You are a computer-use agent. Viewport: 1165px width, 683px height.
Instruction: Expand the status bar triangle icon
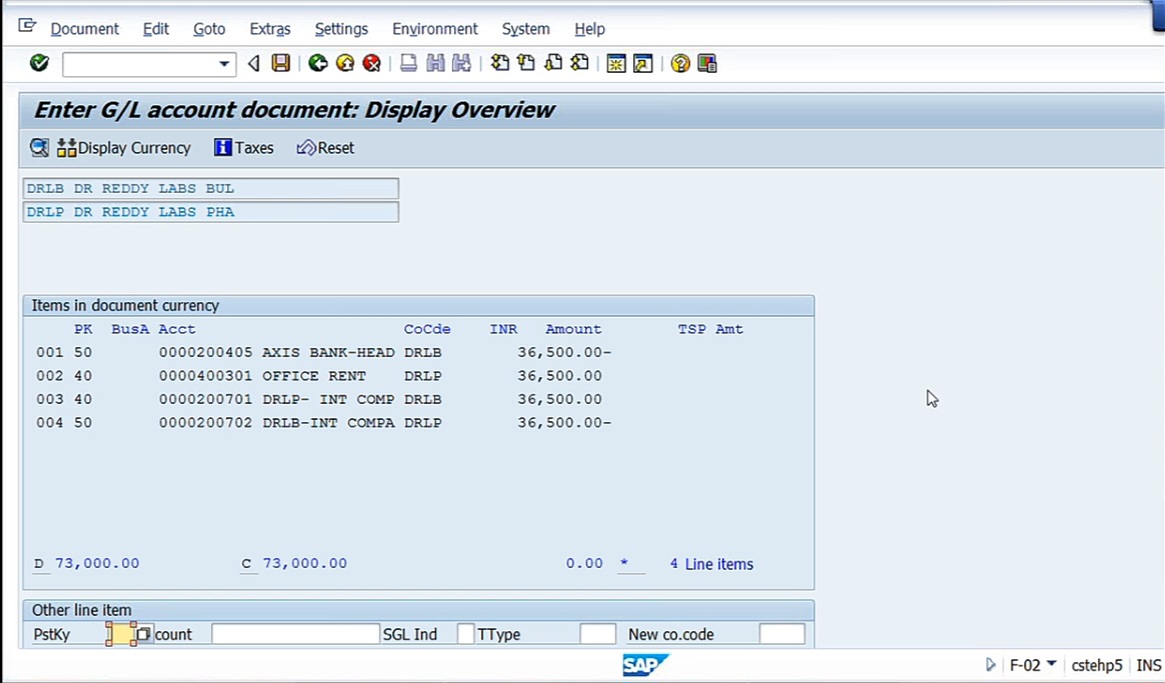point(990,664)
